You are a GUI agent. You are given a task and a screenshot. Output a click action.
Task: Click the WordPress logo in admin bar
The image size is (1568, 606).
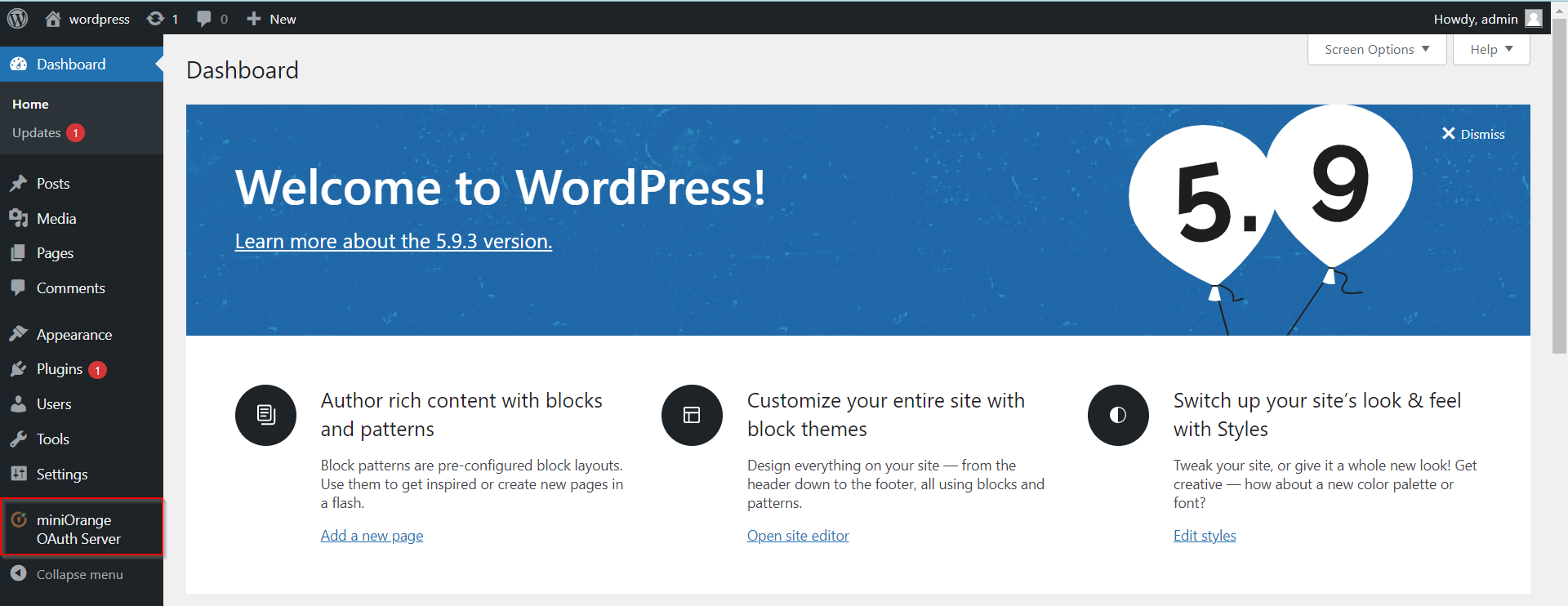(x=17, y=18)
